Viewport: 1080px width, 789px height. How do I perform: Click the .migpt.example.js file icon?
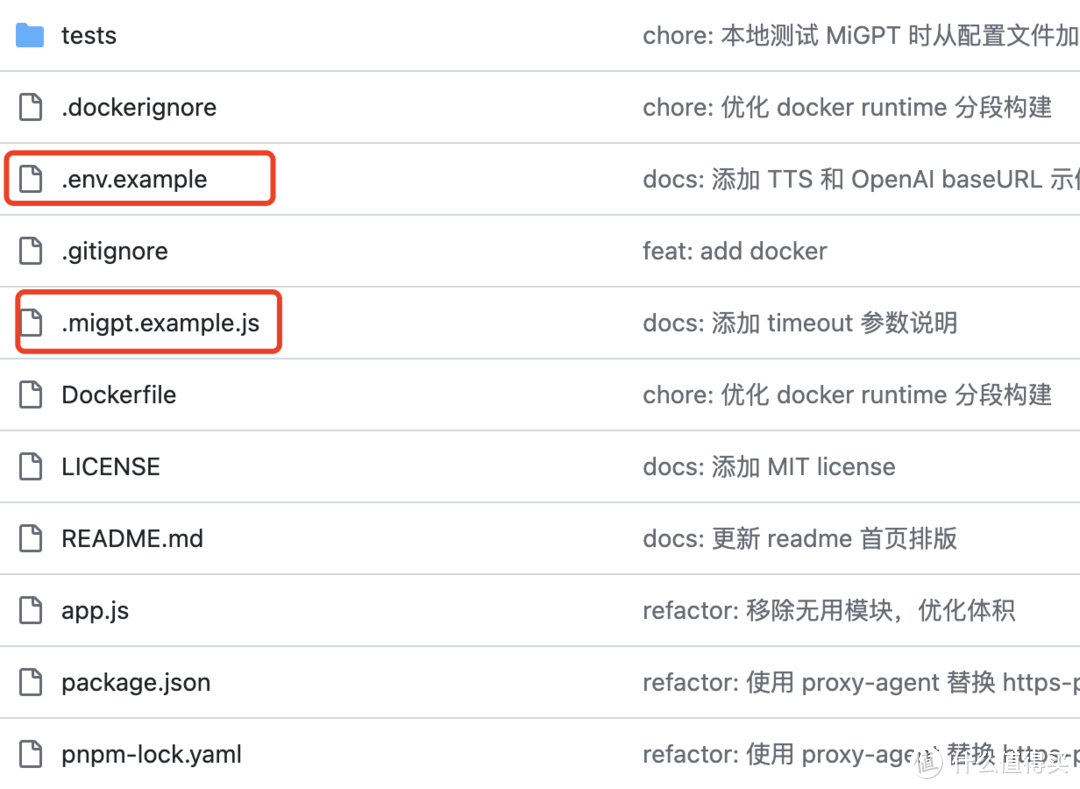pyautogui.click(x=31, y=323)
